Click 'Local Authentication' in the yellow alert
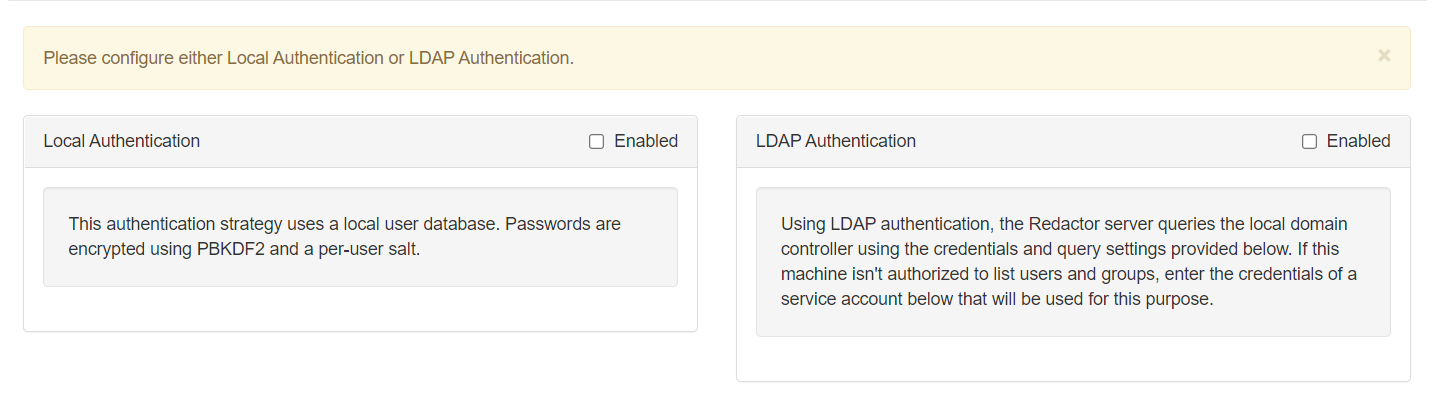Image resolution: width=1450 pixels, height=407 pixels. pyautogui.click(x=305, y=58)
